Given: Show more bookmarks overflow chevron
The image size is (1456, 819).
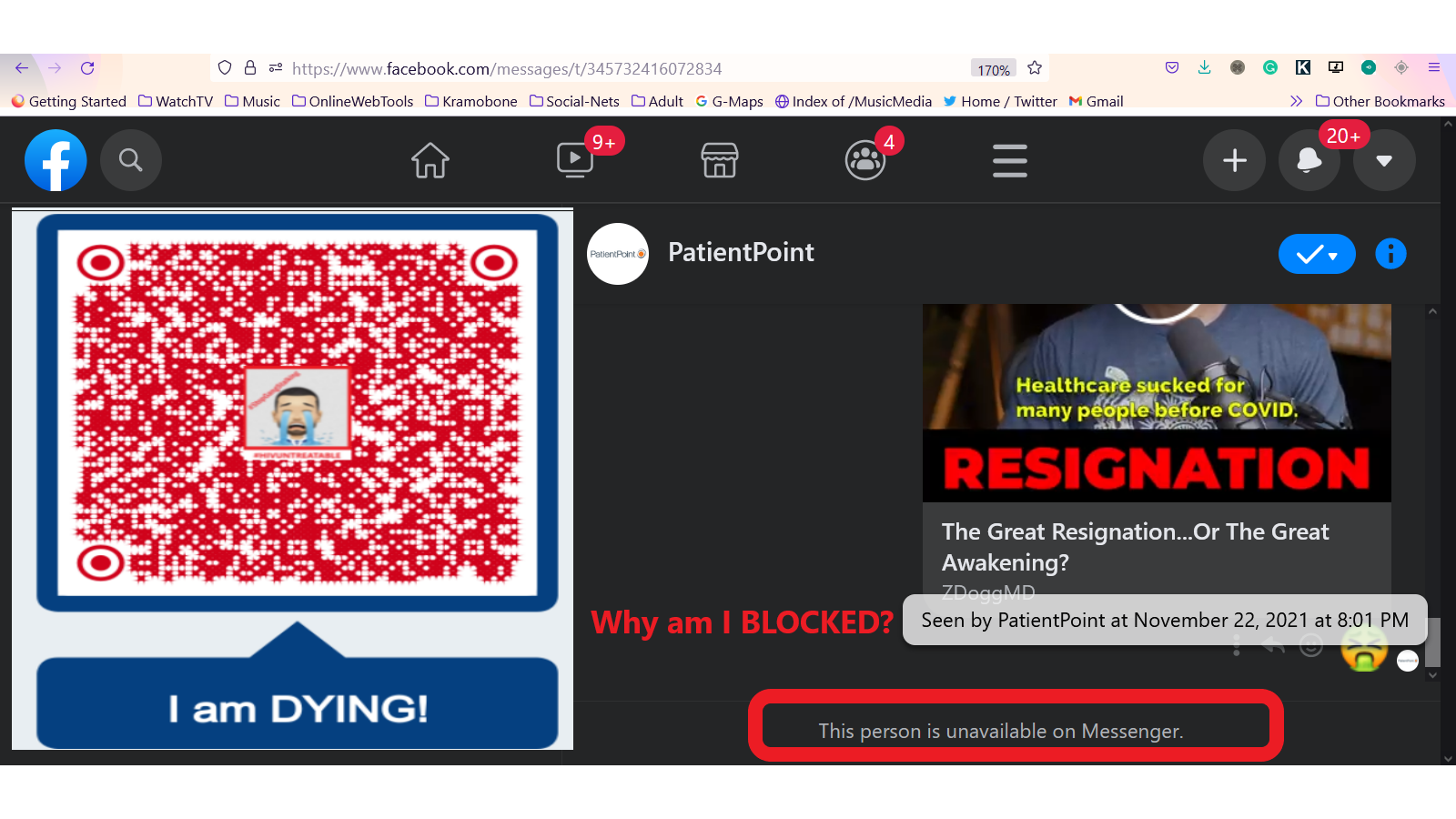Looking at the screenshot, I should coord(1296,101).
